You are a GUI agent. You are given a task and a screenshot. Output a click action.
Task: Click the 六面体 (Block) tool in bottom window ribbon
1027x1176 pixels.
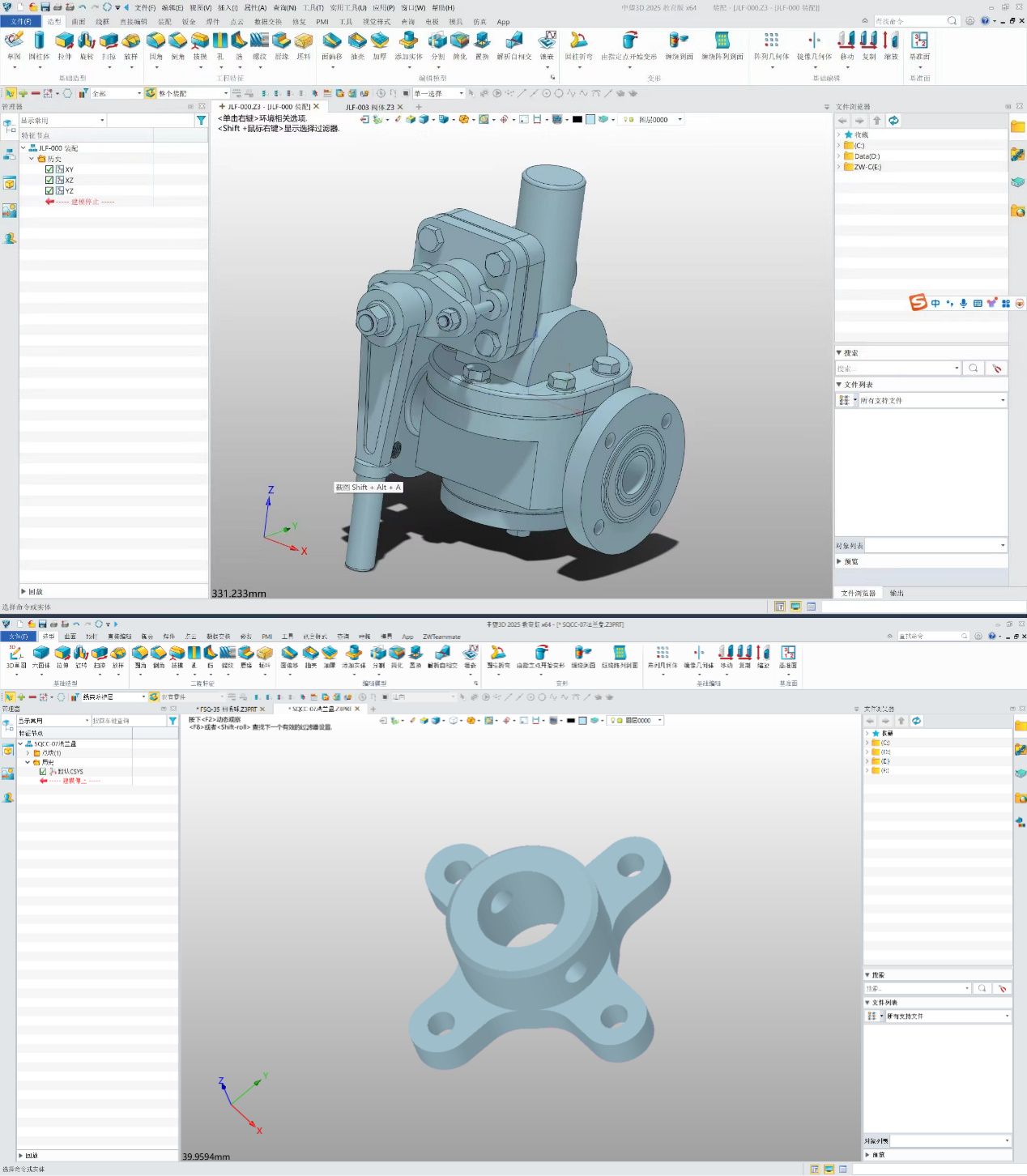pos(40,656)
